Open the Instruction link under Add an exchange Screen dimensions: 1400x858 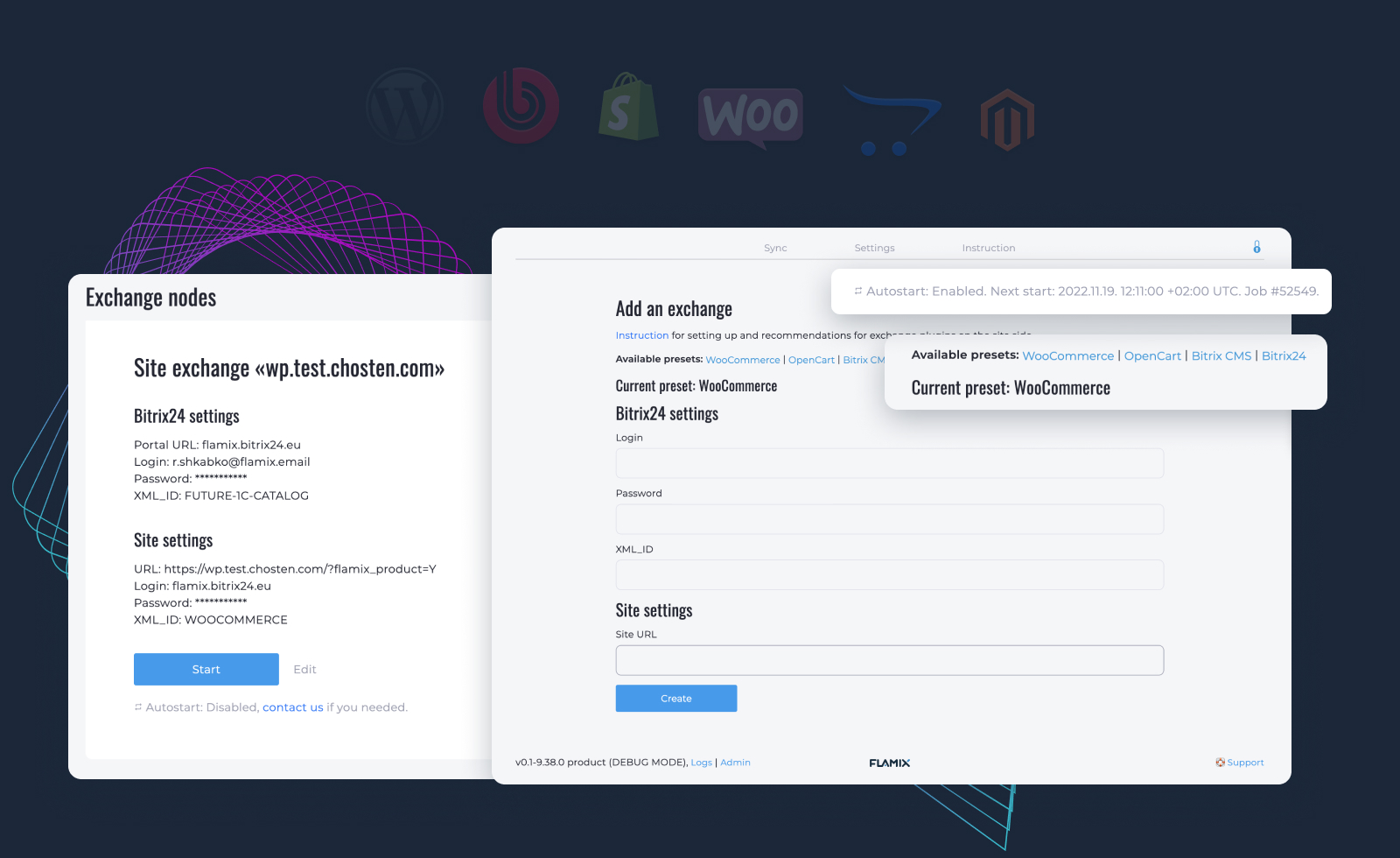point(642,335)
